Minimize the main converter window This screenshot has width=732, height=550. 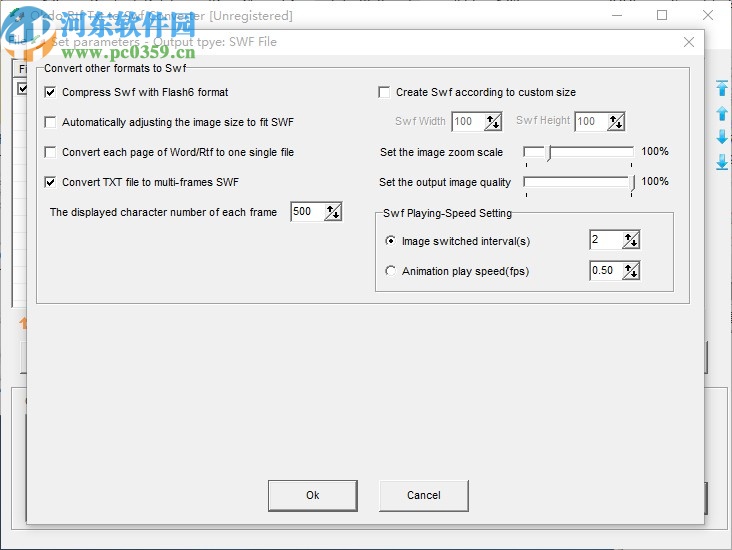[617, 15]
